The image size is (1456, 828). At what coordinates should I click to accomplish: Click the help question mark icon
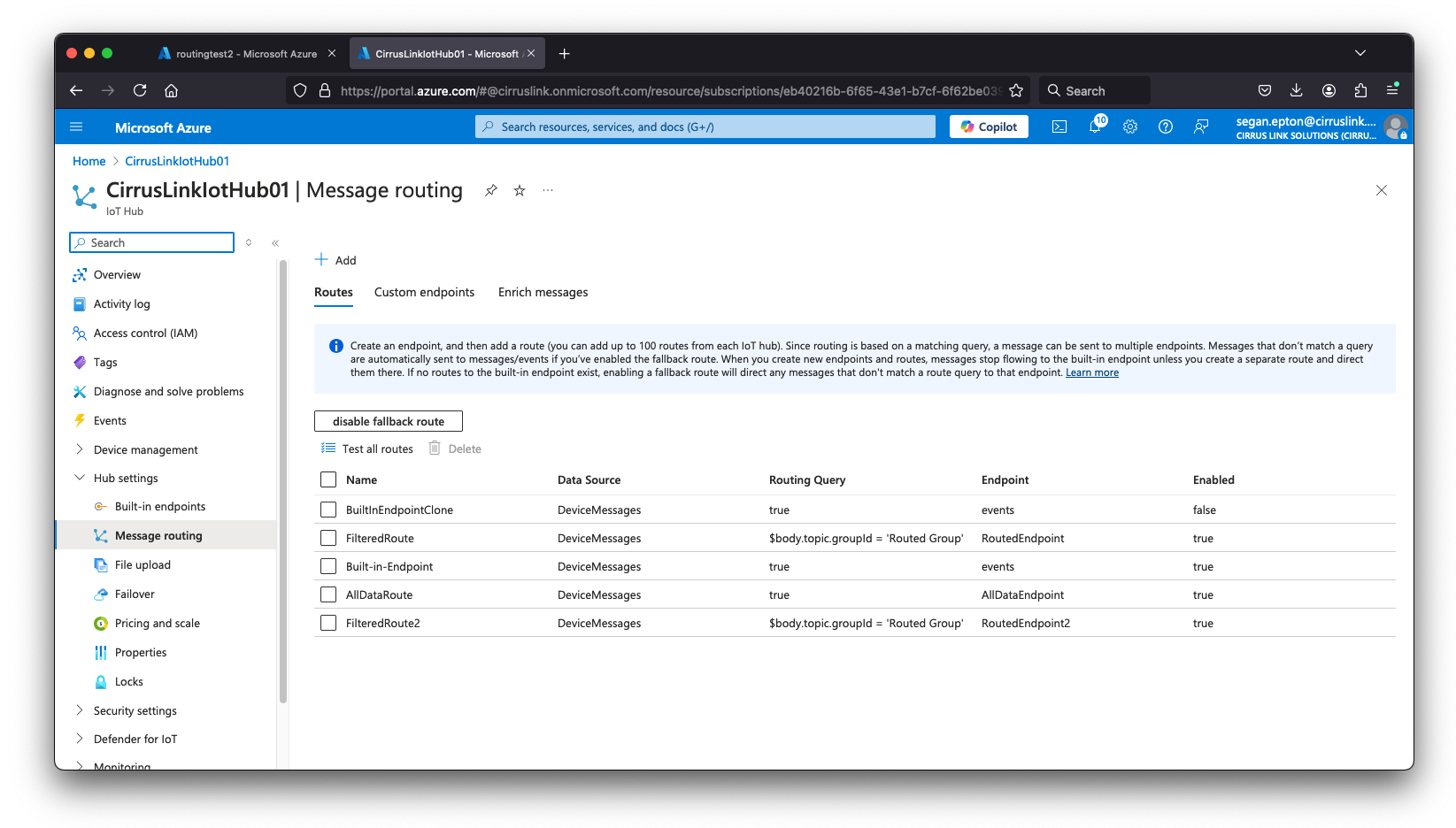coord(1166,127)
